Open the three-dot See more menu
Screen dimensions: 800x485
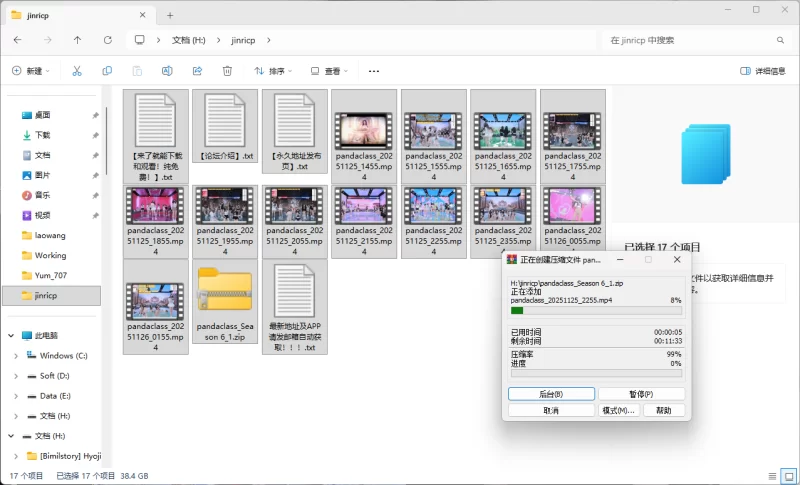coord(374,71)
